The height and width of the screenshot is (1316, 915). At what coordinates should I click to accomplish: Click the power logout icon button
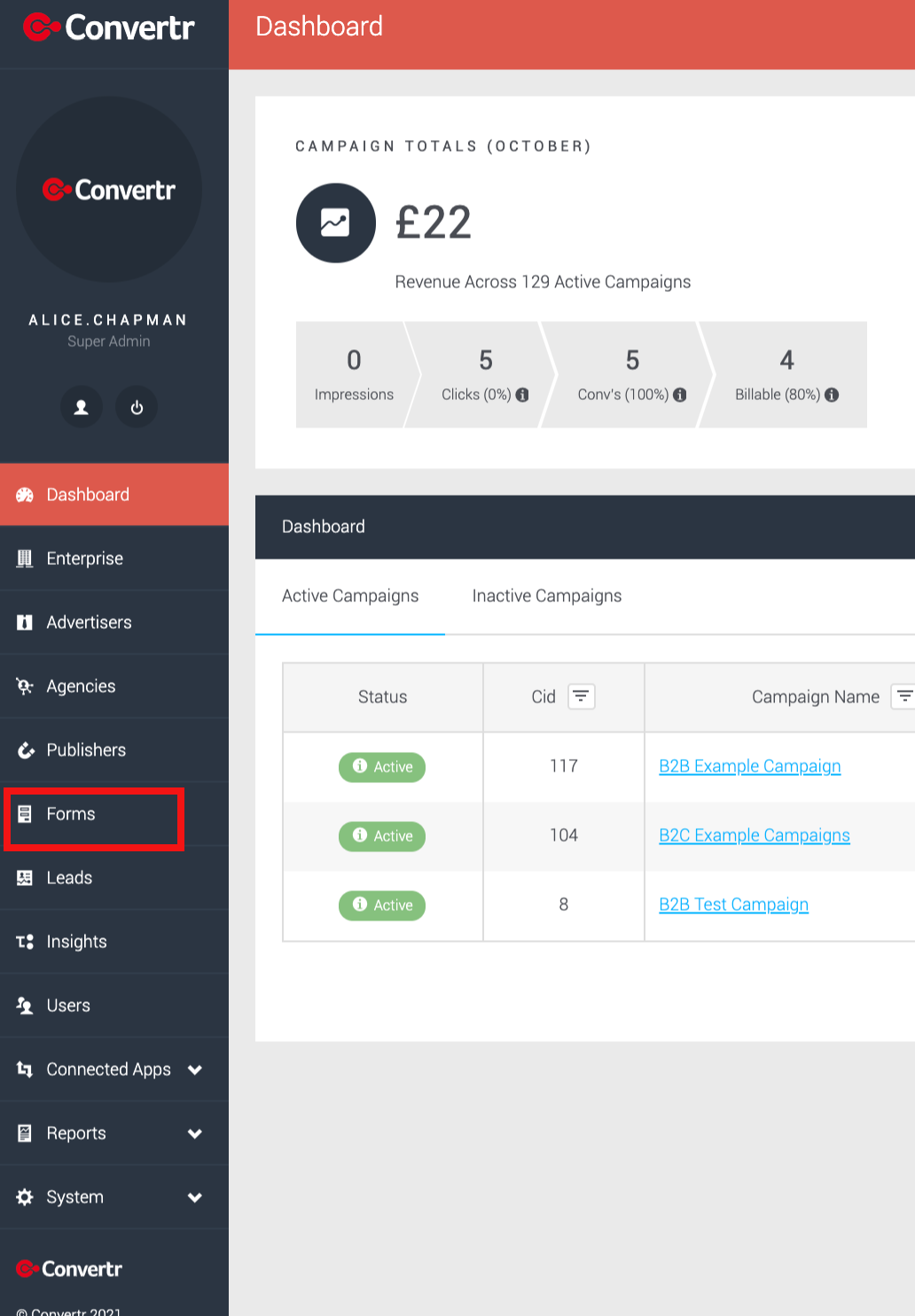tap(137, 407)
